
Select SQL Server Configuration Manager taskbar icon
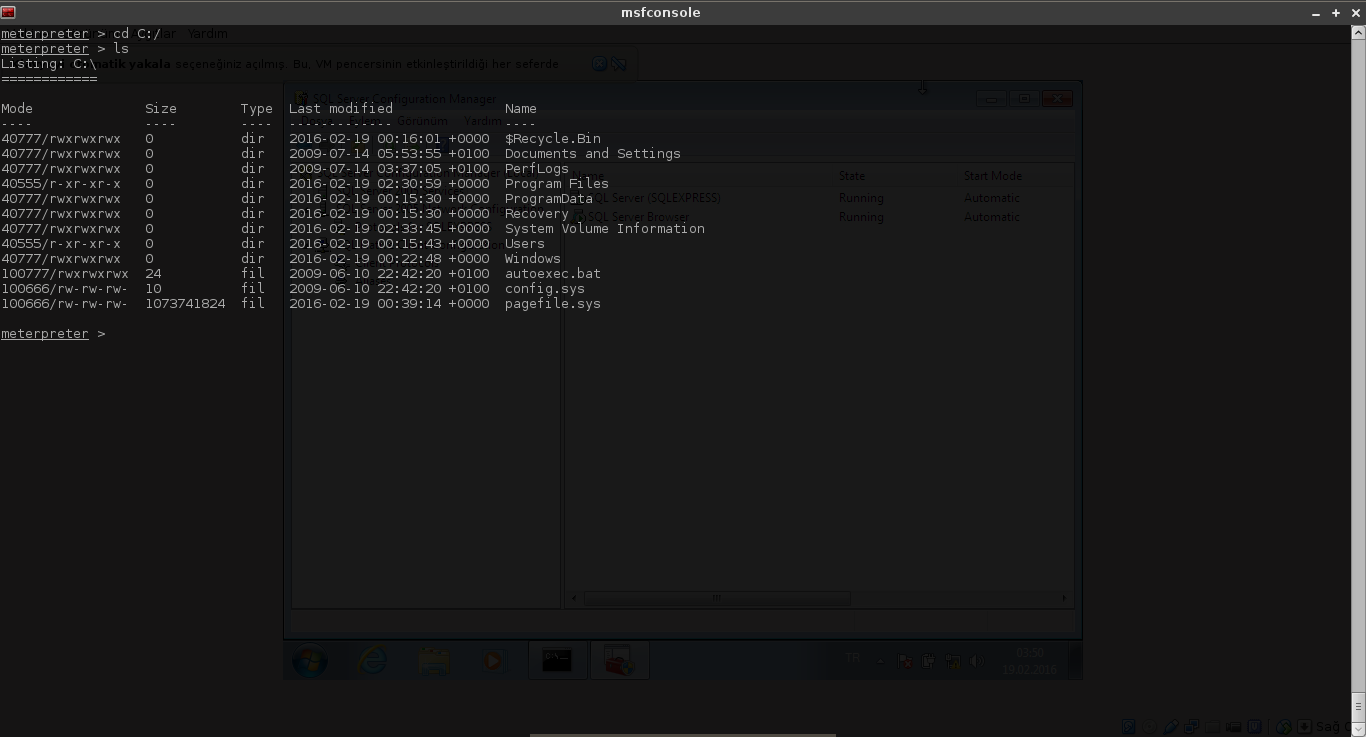pyautogui.click(x=619, y=661)
